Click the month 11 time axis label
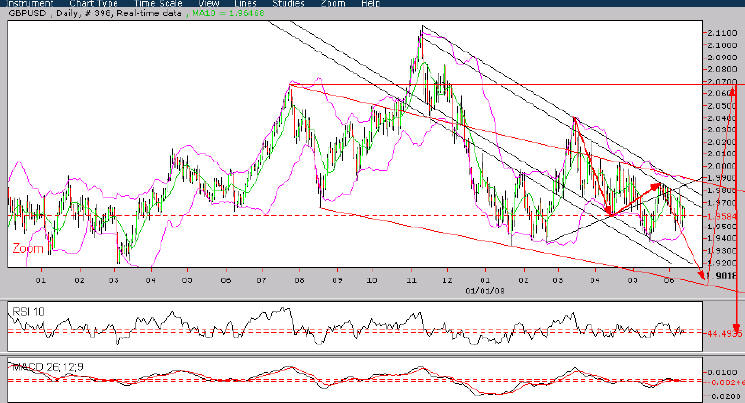The width and height of the screenshot is (745, 403). 412,280
